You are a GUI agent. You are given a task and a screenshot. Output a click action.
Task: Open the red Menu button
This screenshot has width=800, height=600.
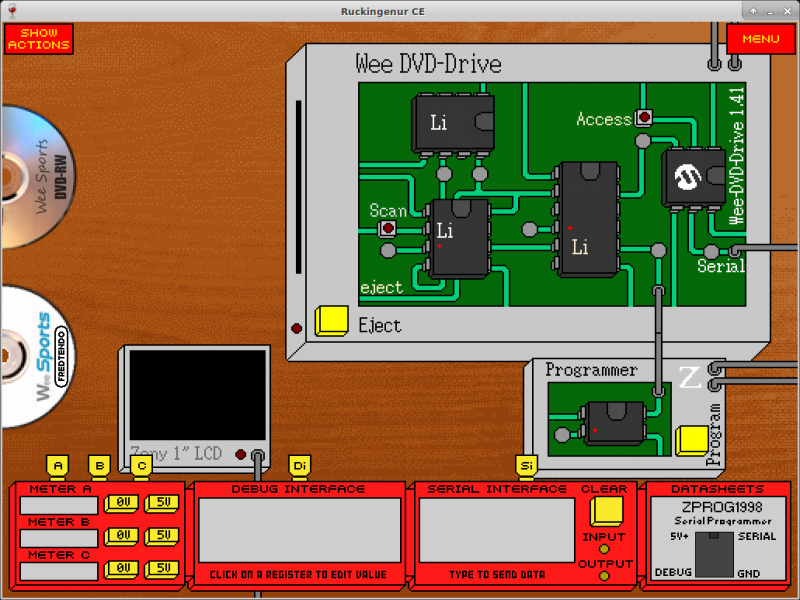[x=760, y=39]
